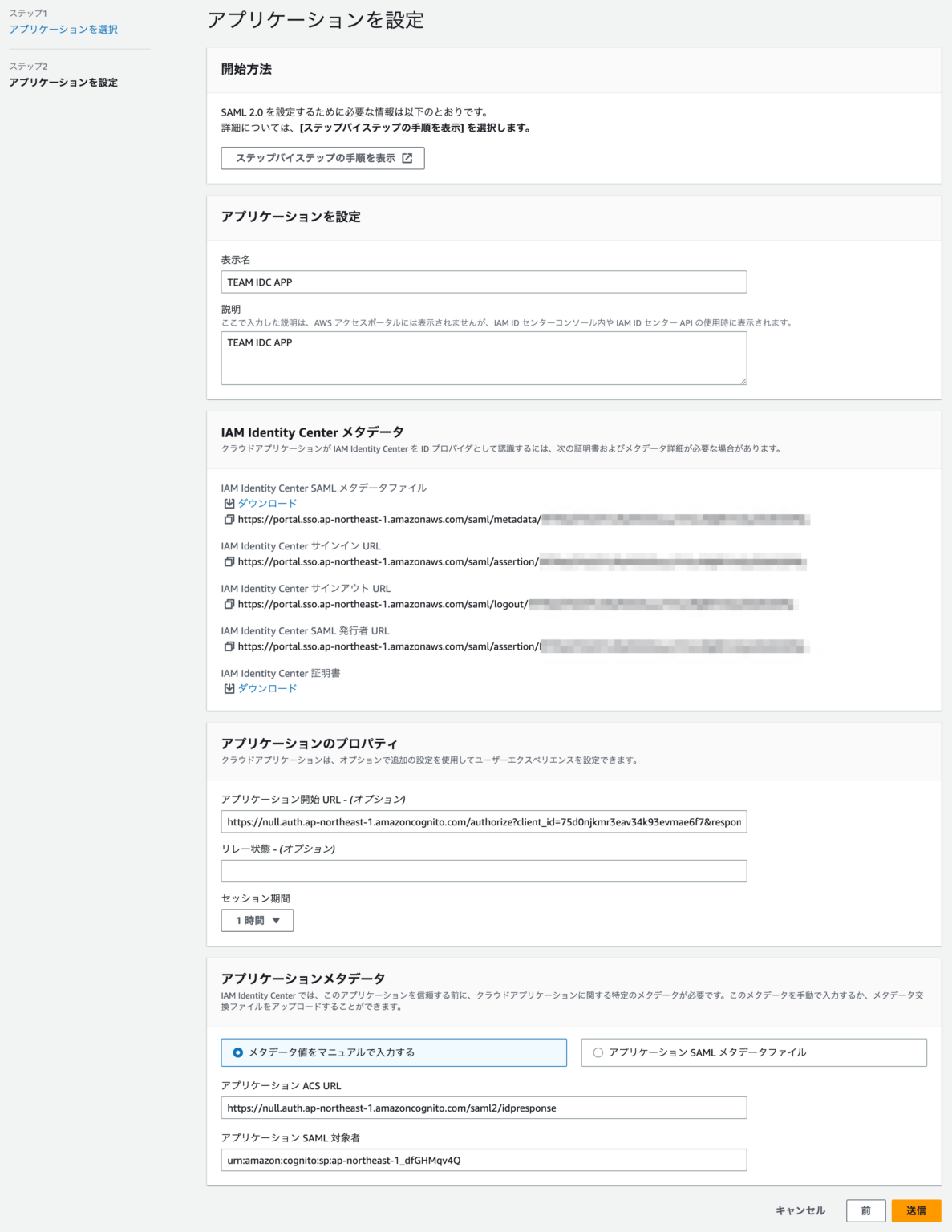Select メタデータ値をマニュアルで入力する option

tap(237, 1052)
